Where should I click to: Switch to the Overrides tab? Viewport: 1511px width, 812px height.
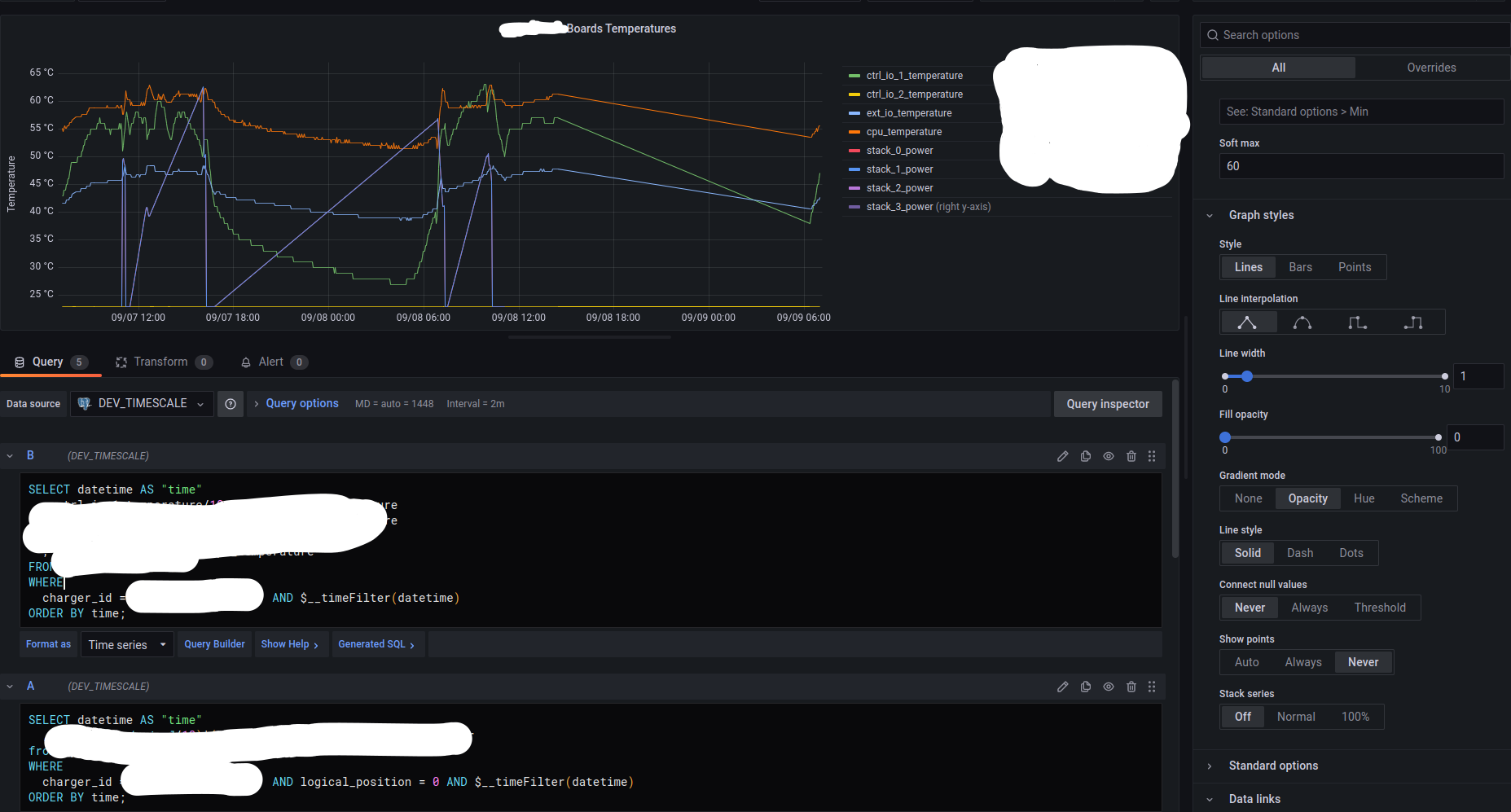[1431, 67]
